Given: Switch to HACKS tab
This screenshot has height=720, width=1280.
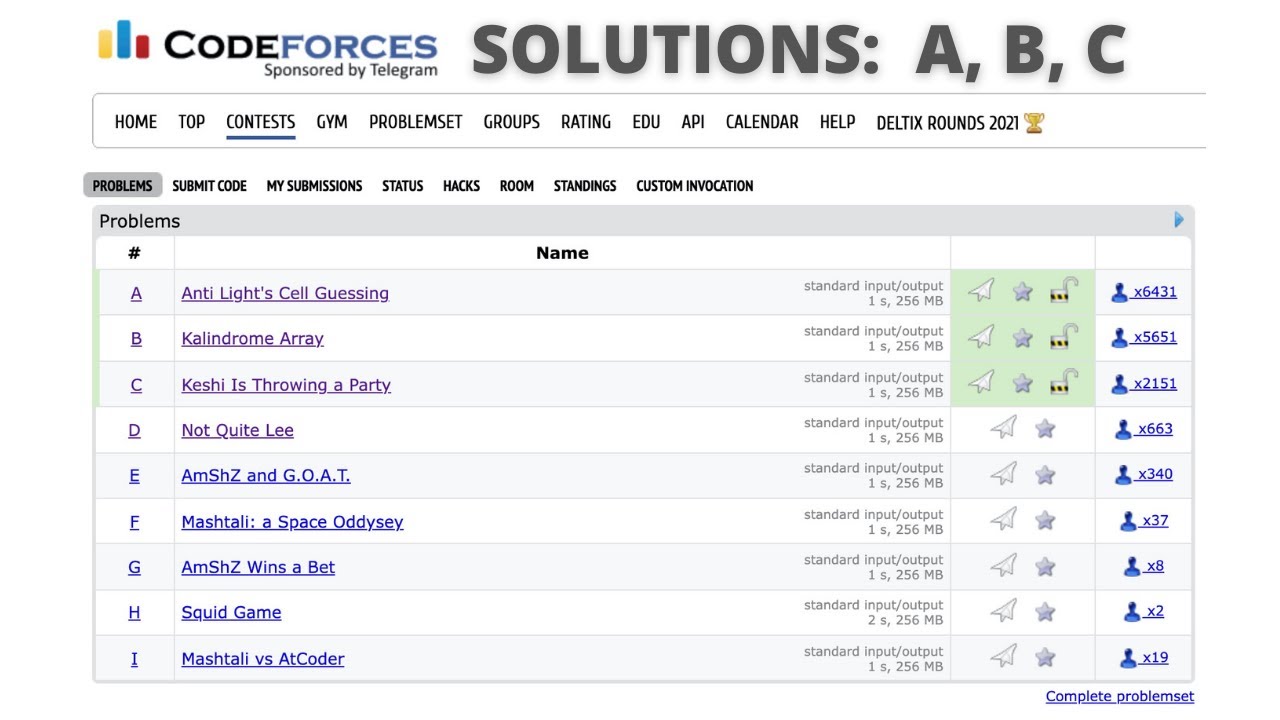Looking at the screenshot, I should tap(461, 186).
